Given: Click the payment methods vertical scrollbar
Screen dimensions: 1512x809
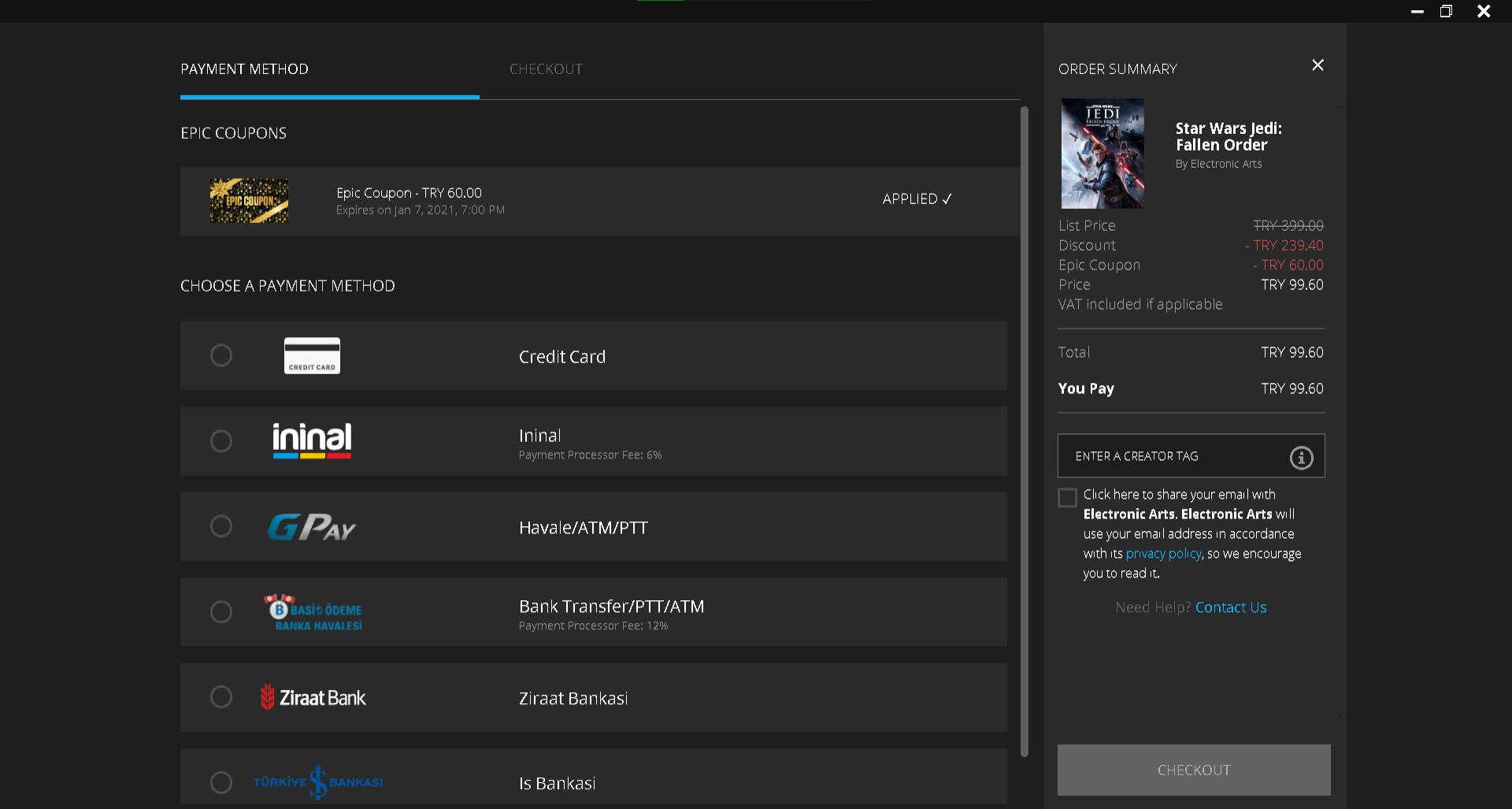Looking at the screenshot, I should tap(1025, 432).
